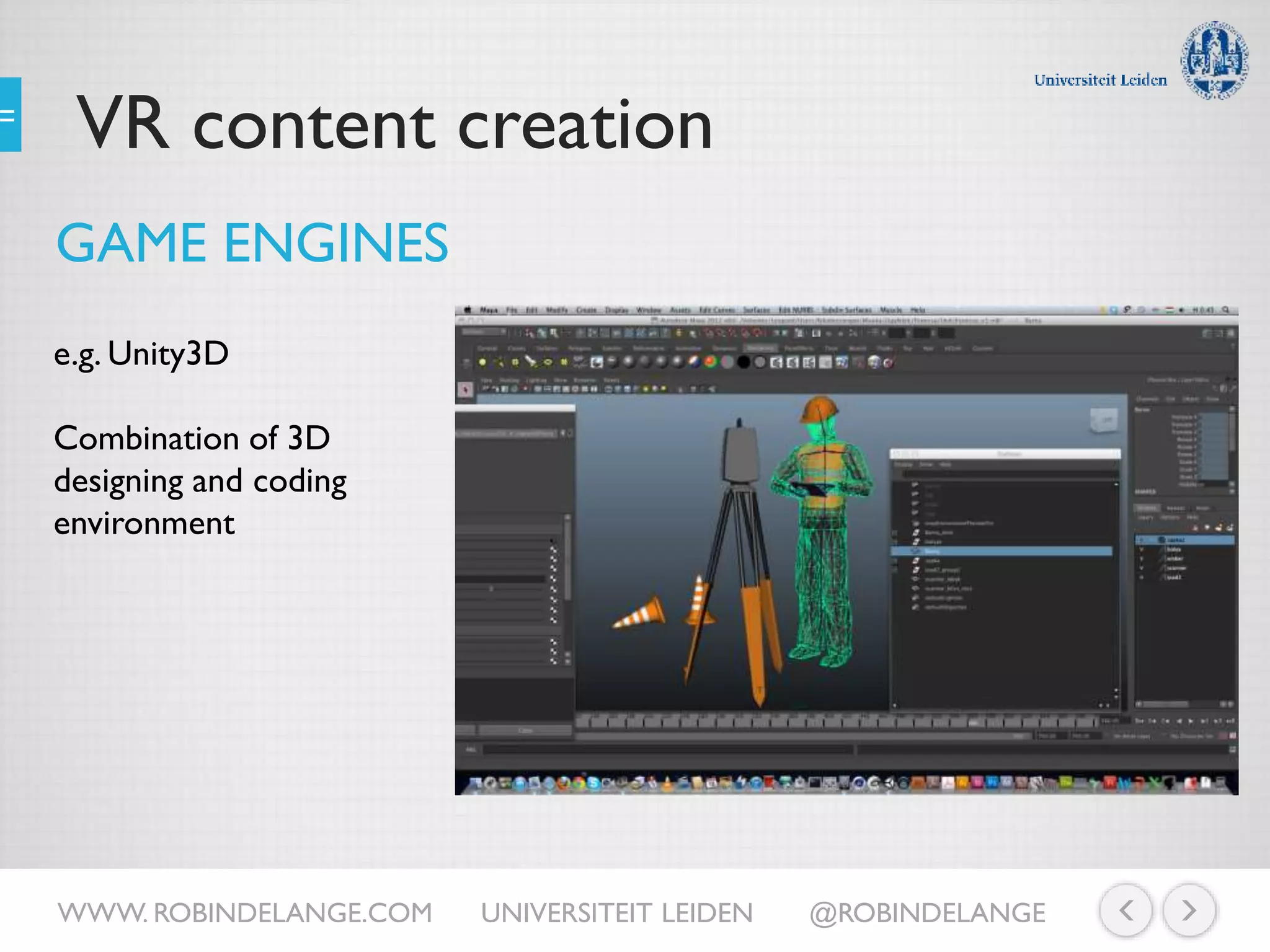Click the blinn material sphere icon
Screen dimensions: 1270x952
(628, 362)
